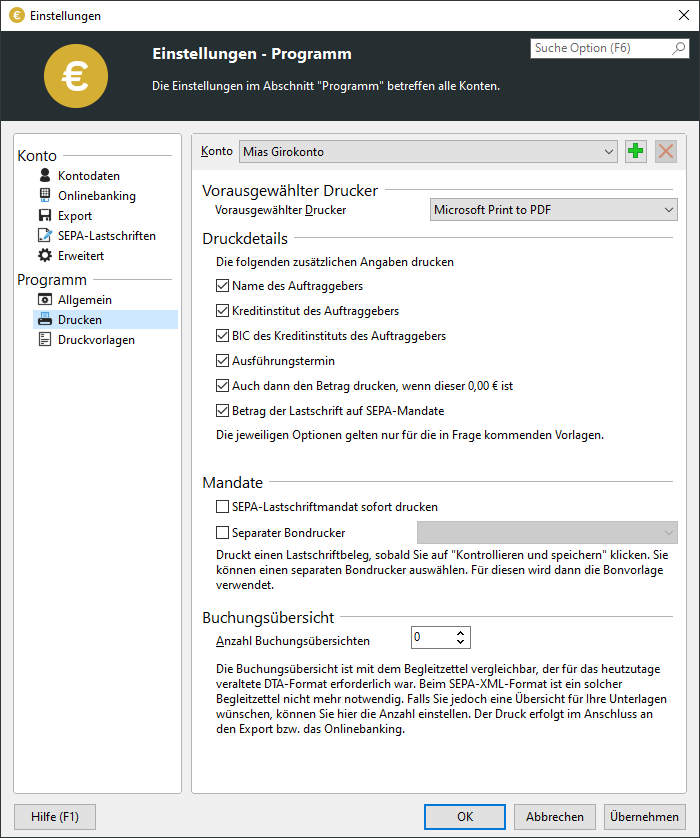Image resolution: width=700 pixels, height=838 pixels.
Task: Click the magnifier icon in search box
Action: [679, 48]
